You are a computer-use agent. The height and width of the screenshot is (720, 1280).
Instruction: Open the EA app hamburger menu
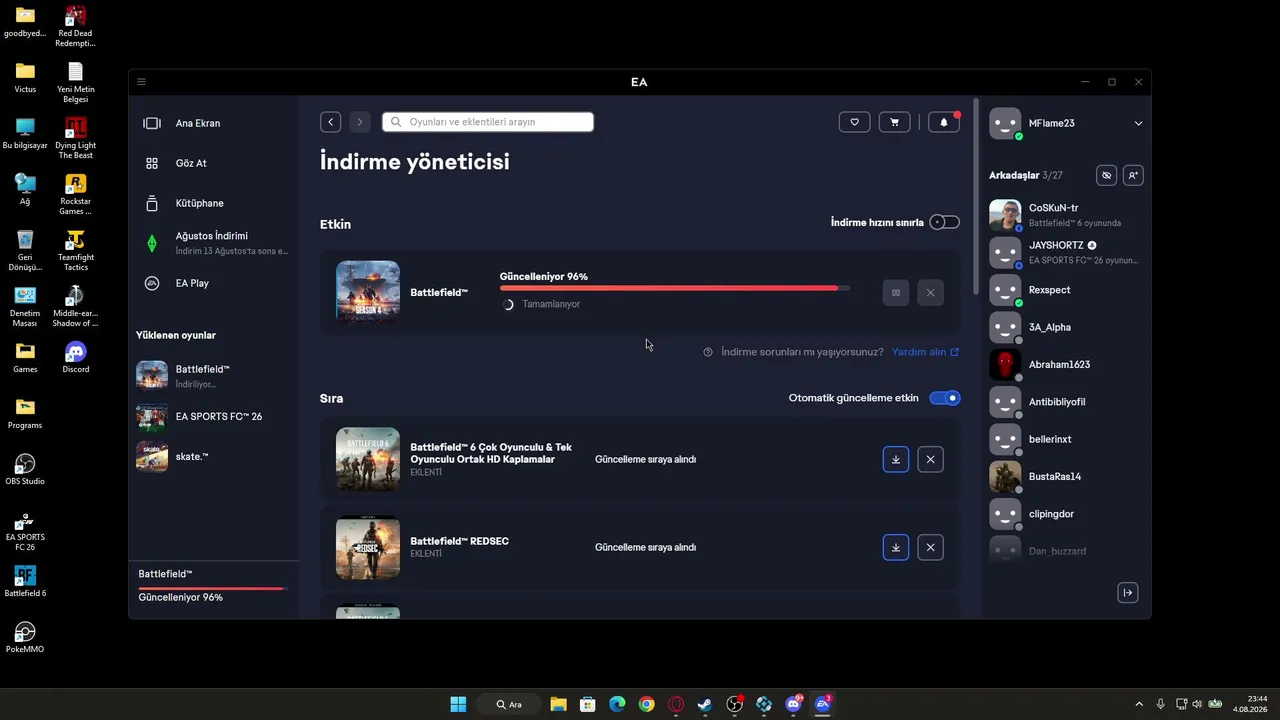[x=141, y=82]
